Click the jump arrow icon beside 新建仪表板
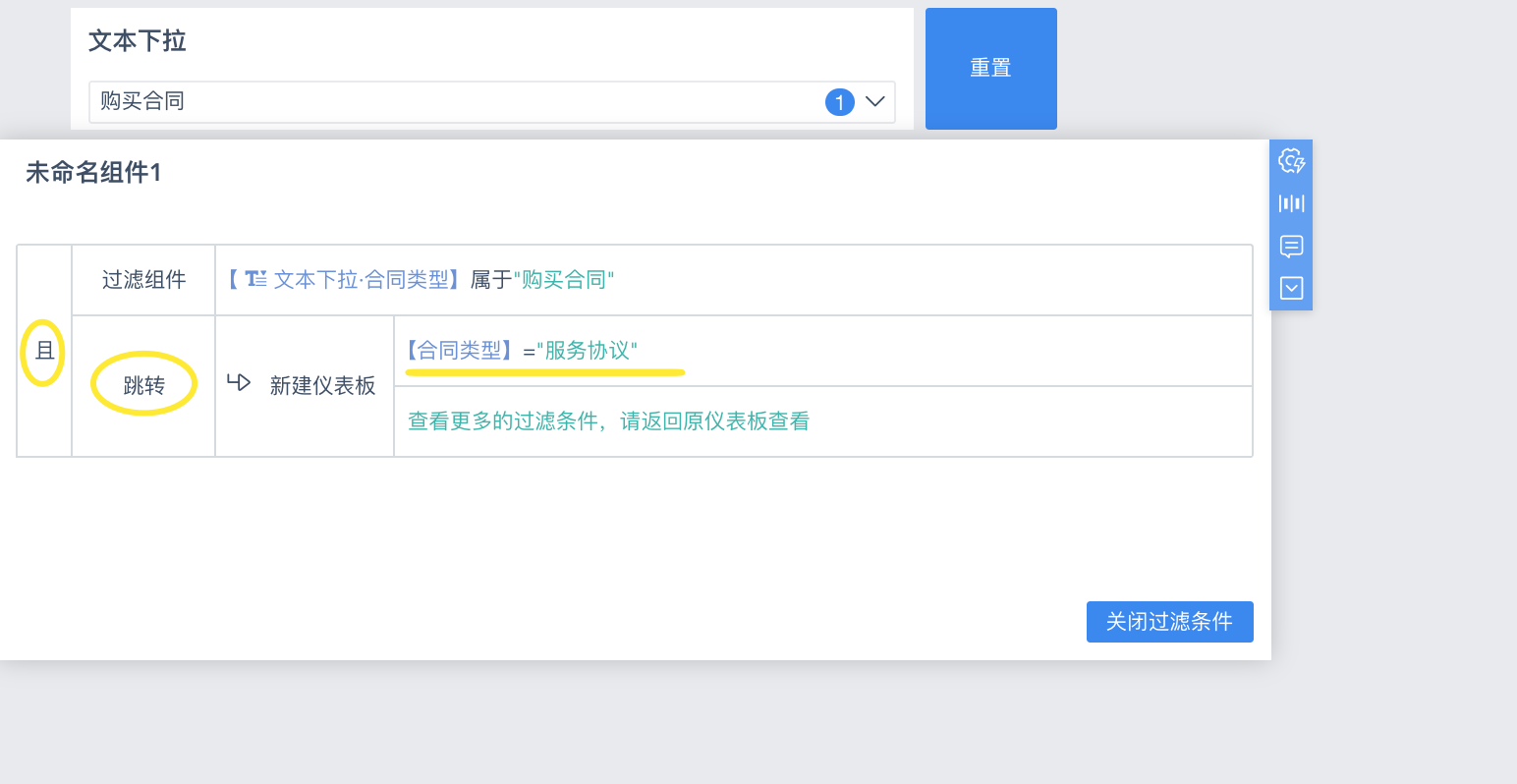The image size is (1517, 784). coord(239,382)
